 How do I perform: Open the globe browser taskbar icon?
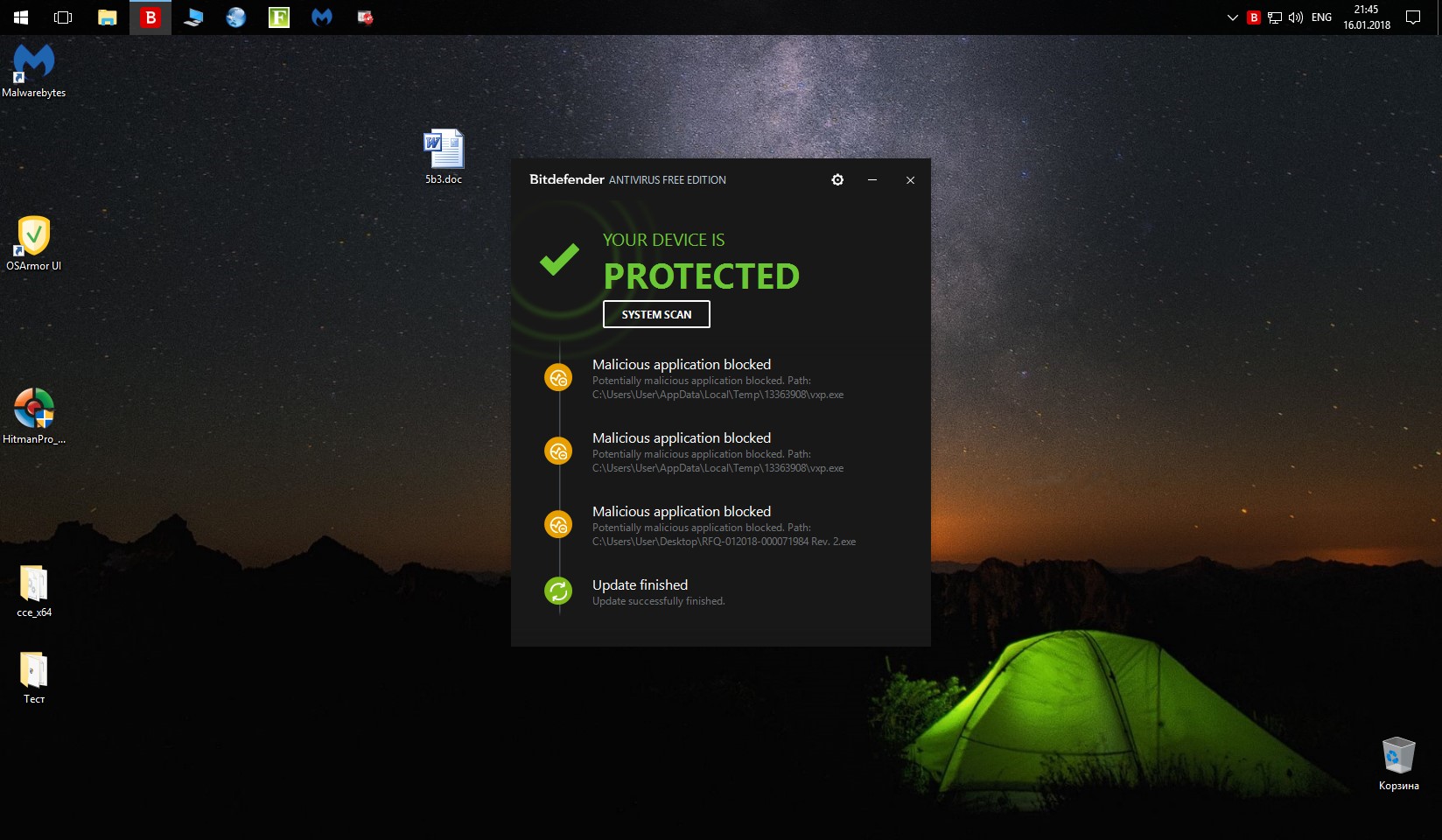tap(236, 17)
